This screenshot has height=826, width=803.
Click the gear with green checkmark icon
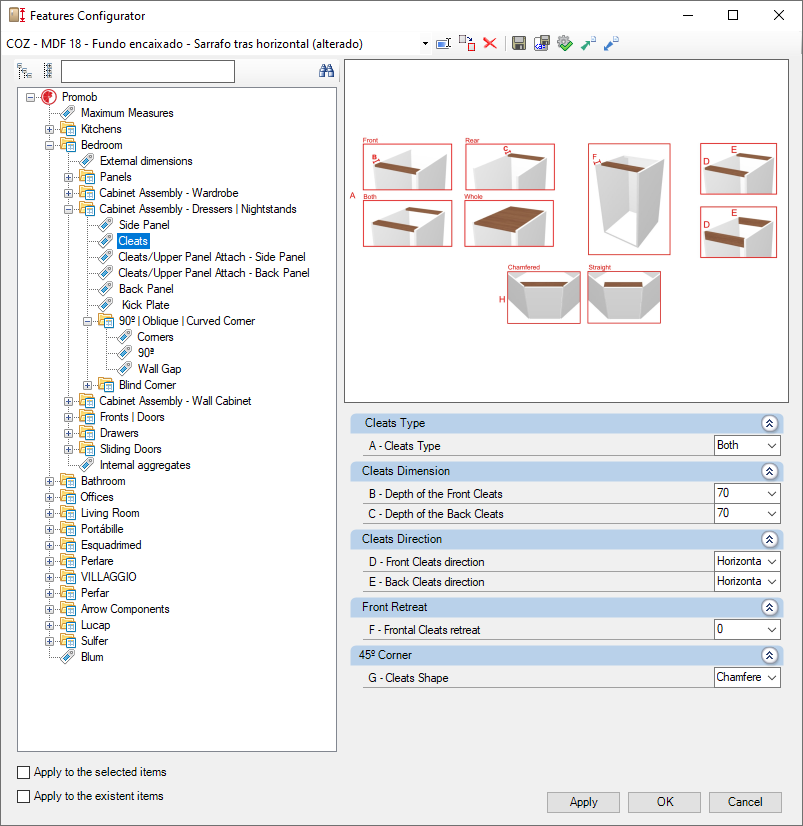565,43
